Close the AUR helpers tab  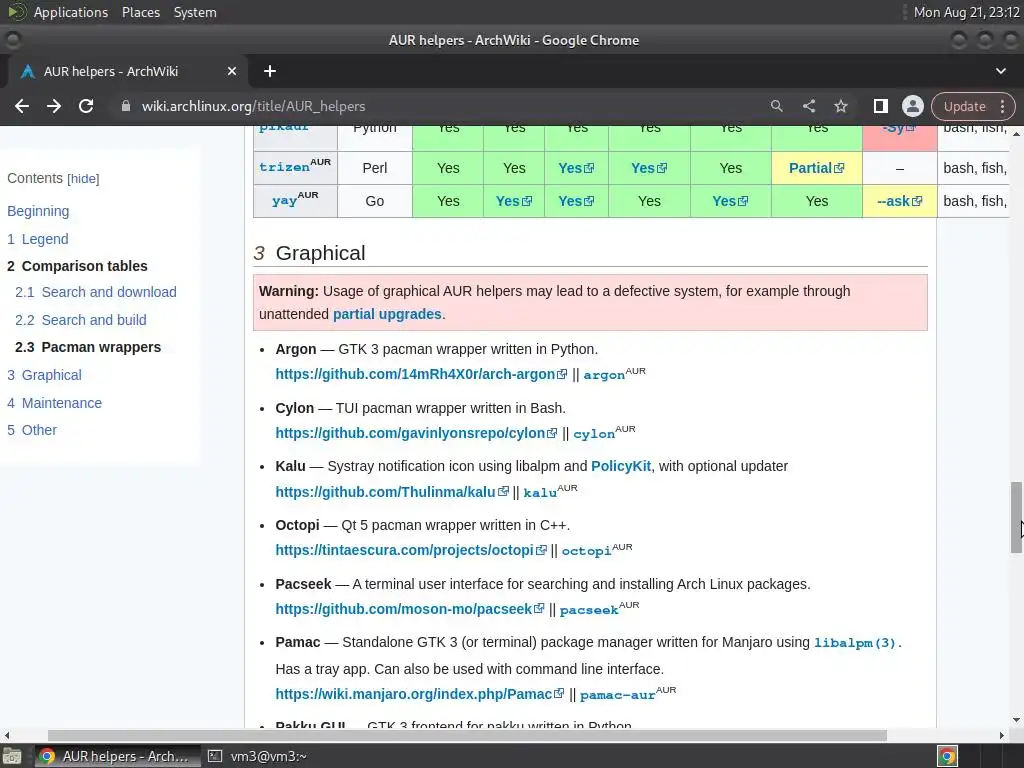[232, 71]
